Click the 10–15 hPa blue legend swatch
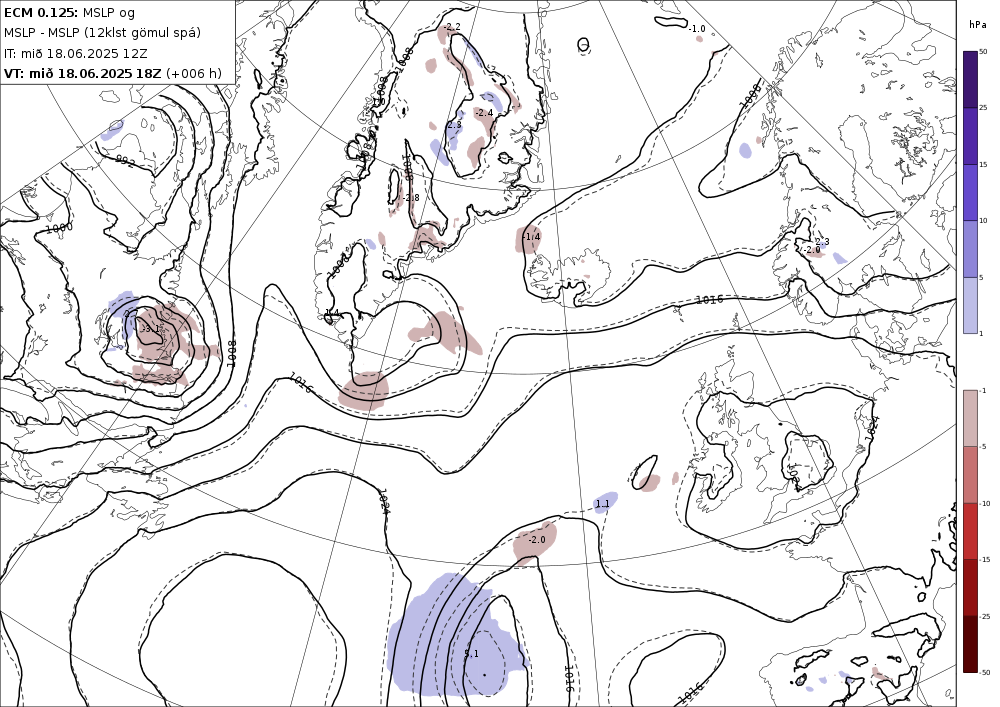This screenshot has height=707, width=1000. click(970, 193)
